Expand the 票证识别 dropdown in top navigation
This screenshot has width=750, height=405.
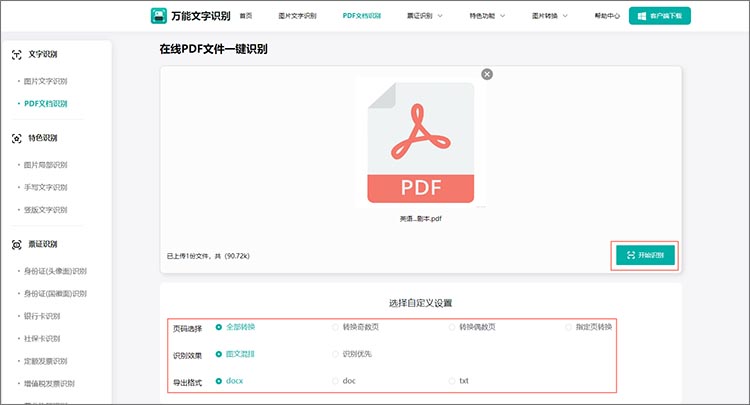[x=425, y=16]
